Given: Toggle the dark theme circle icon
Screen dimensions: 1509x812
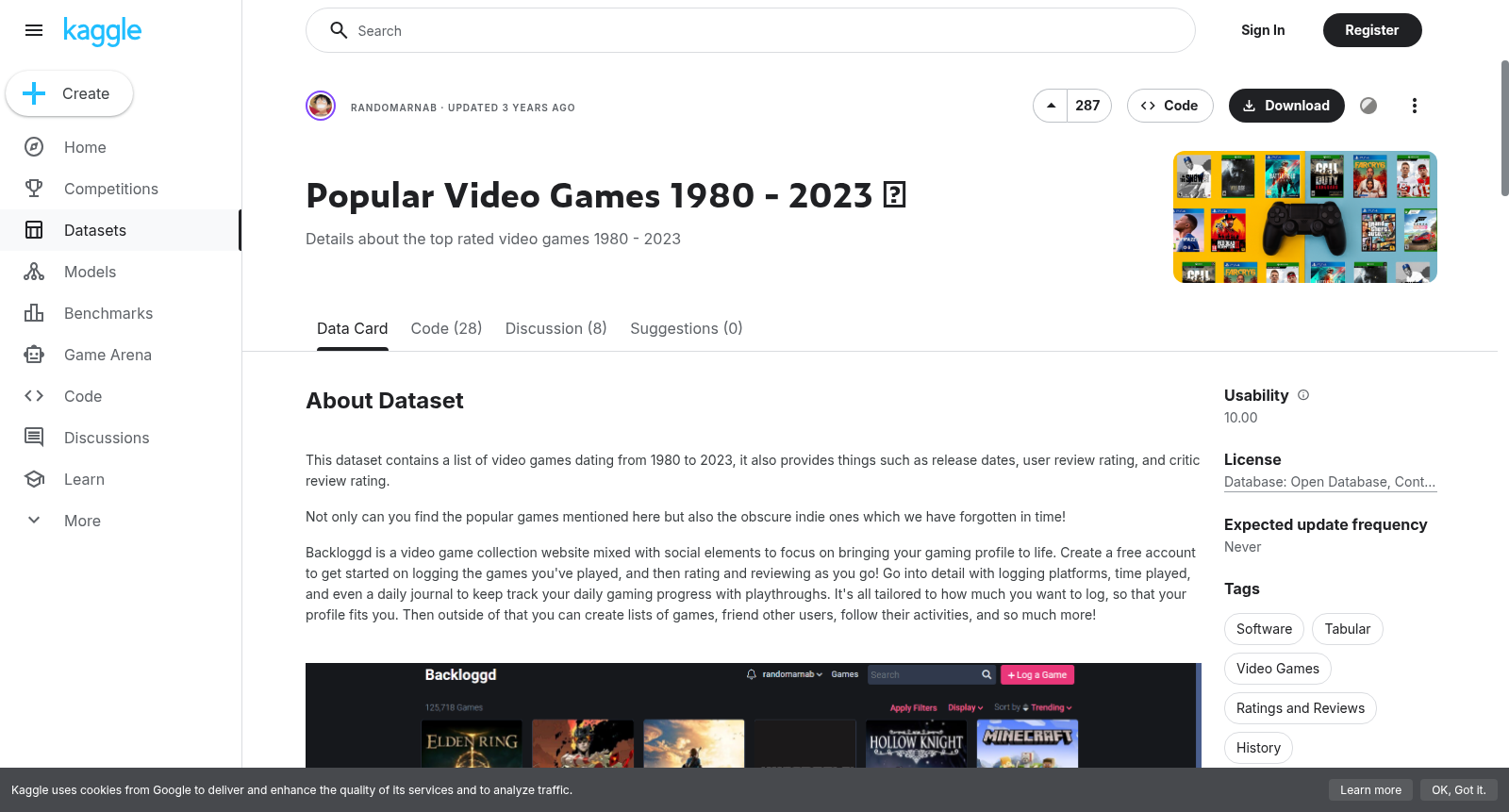Looking at the screenshot, I should [x=1368, y=106].
